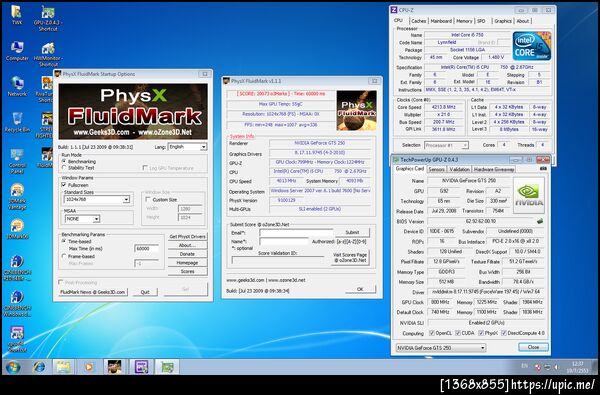Click the NVIDIA logo in GPU-Z
600x395 pixels.
528,195
